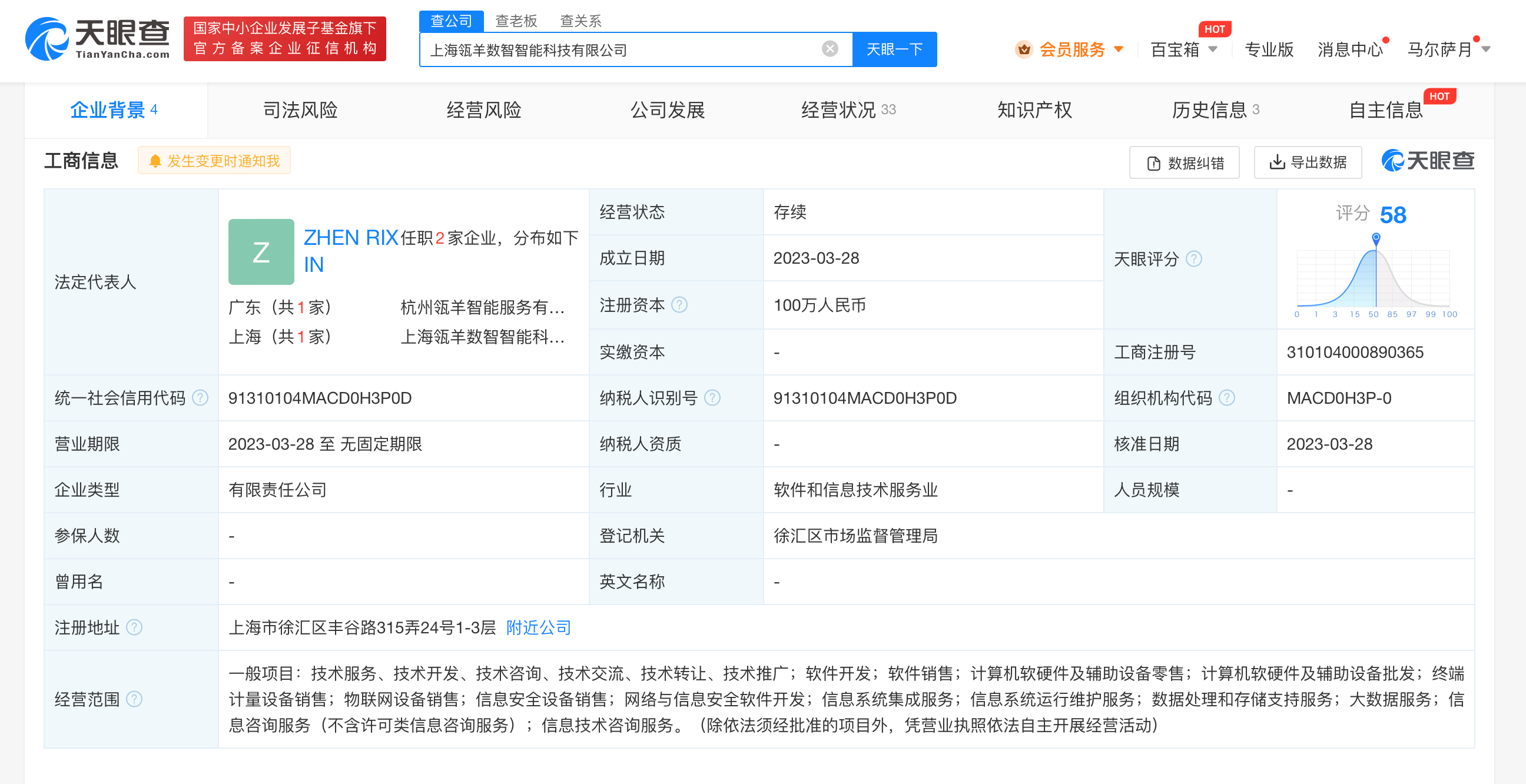Click the score marker pin on chart
Screen dimensions: 1526x784
click(x=1376, y=238)
